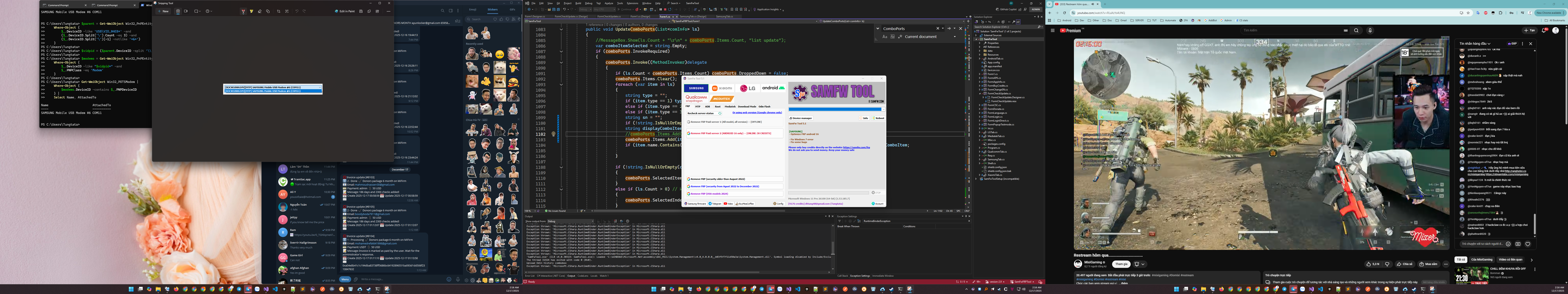Open the Emoji tab in Telegram panel
Screen dimensions: 1568x294
coord(473,10)
